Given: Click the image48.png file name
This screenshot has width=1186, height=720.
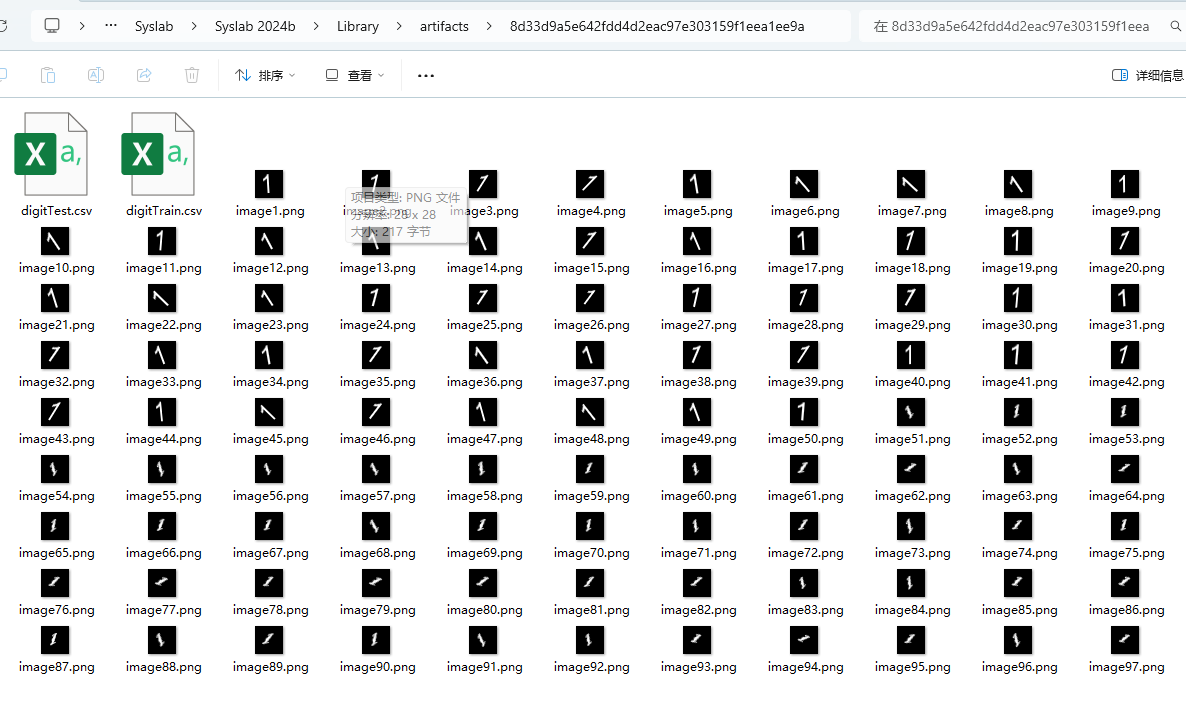Looking at the screenshot, I should 591,439.
